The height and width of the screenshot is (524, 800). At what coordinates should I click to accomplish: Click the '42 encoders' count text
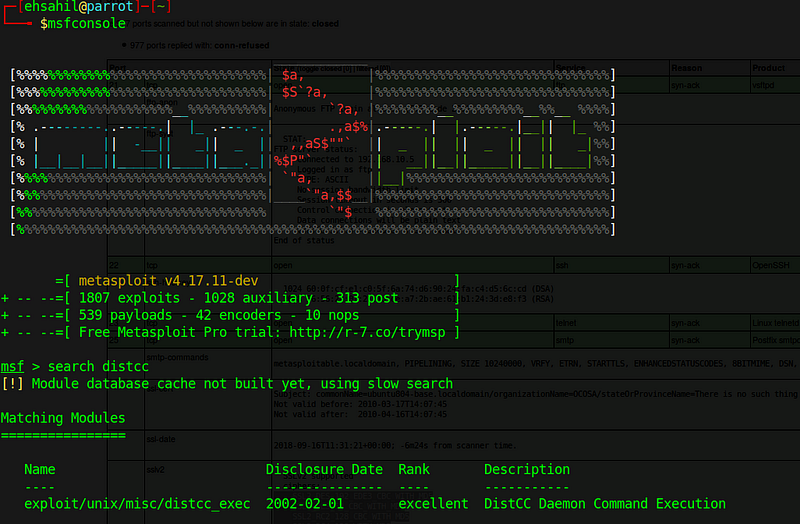point(238,315)
